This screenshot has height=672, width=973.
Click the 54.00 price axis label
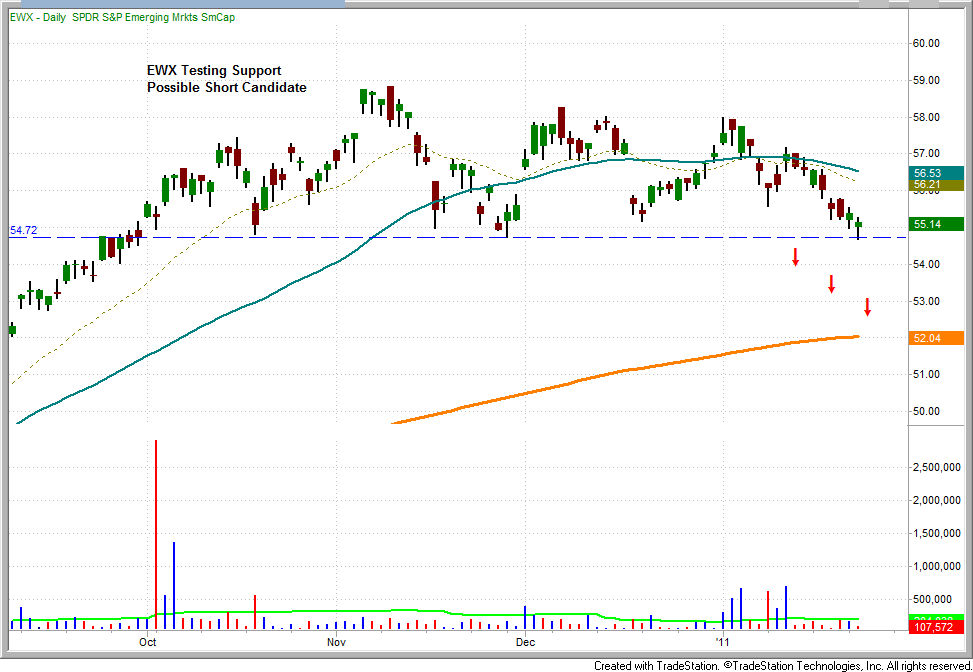(x=925, y=264)
